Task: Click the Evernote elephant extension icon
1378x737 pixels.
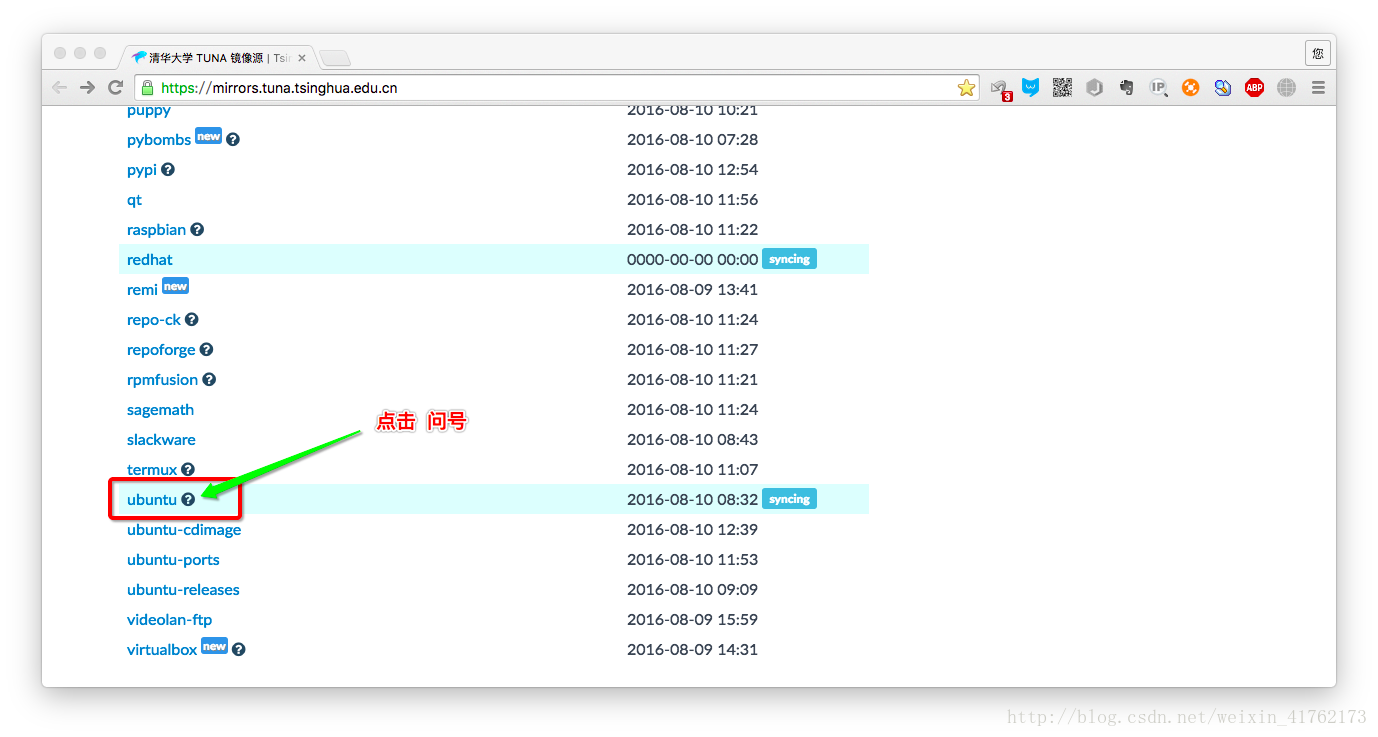Action: (1126, 88)
